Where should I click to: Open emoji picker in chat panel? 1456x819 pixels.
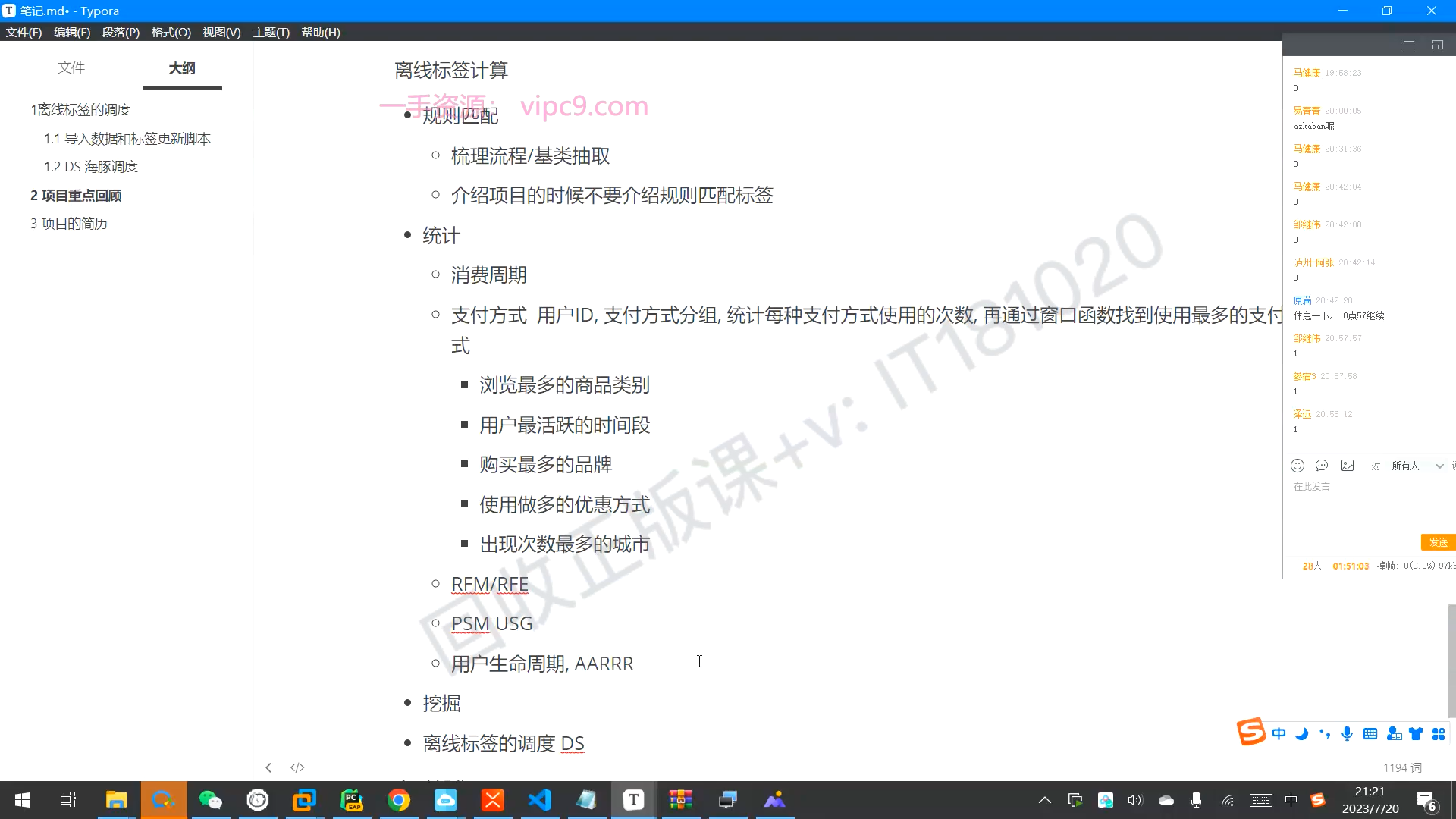pos(1298,466)
